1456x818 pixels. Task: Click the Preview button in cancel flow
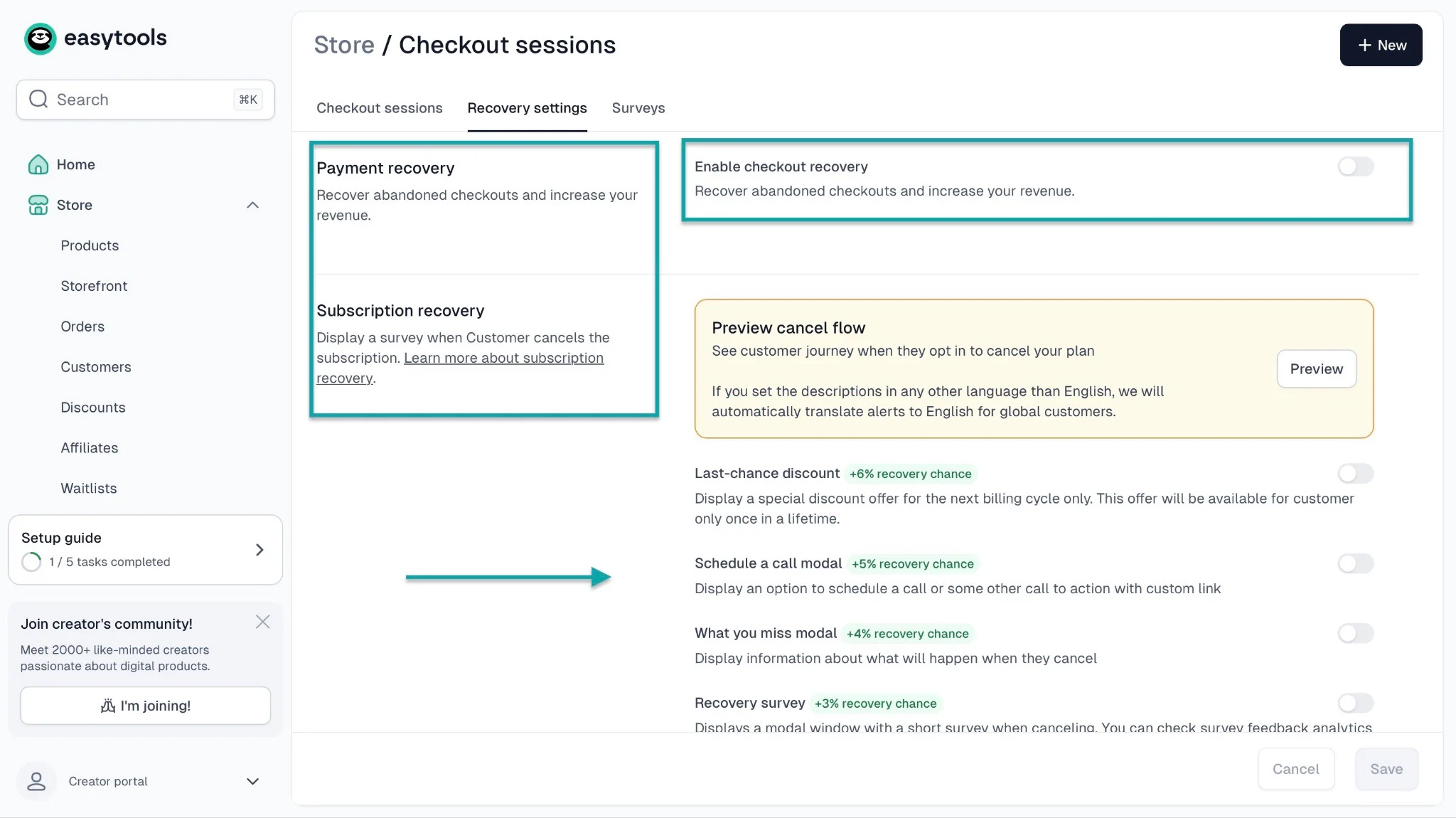[x=1316, y=368]
